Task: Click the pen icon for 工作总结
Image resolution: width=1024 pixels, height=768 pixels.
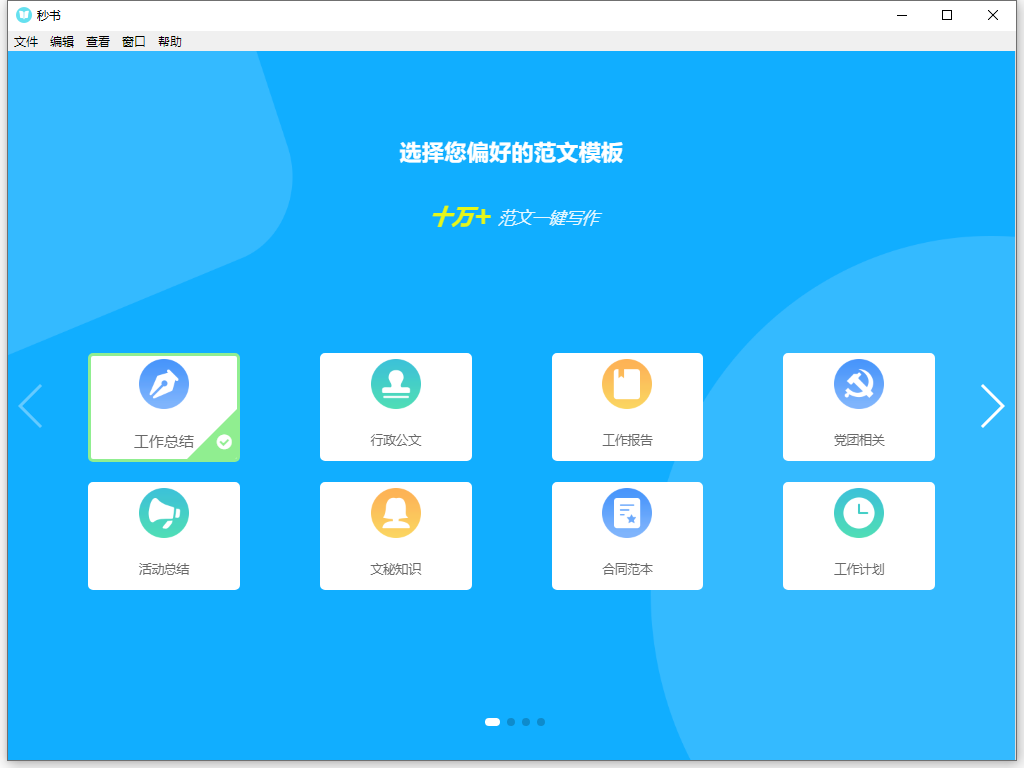Action: coord(164,384)
